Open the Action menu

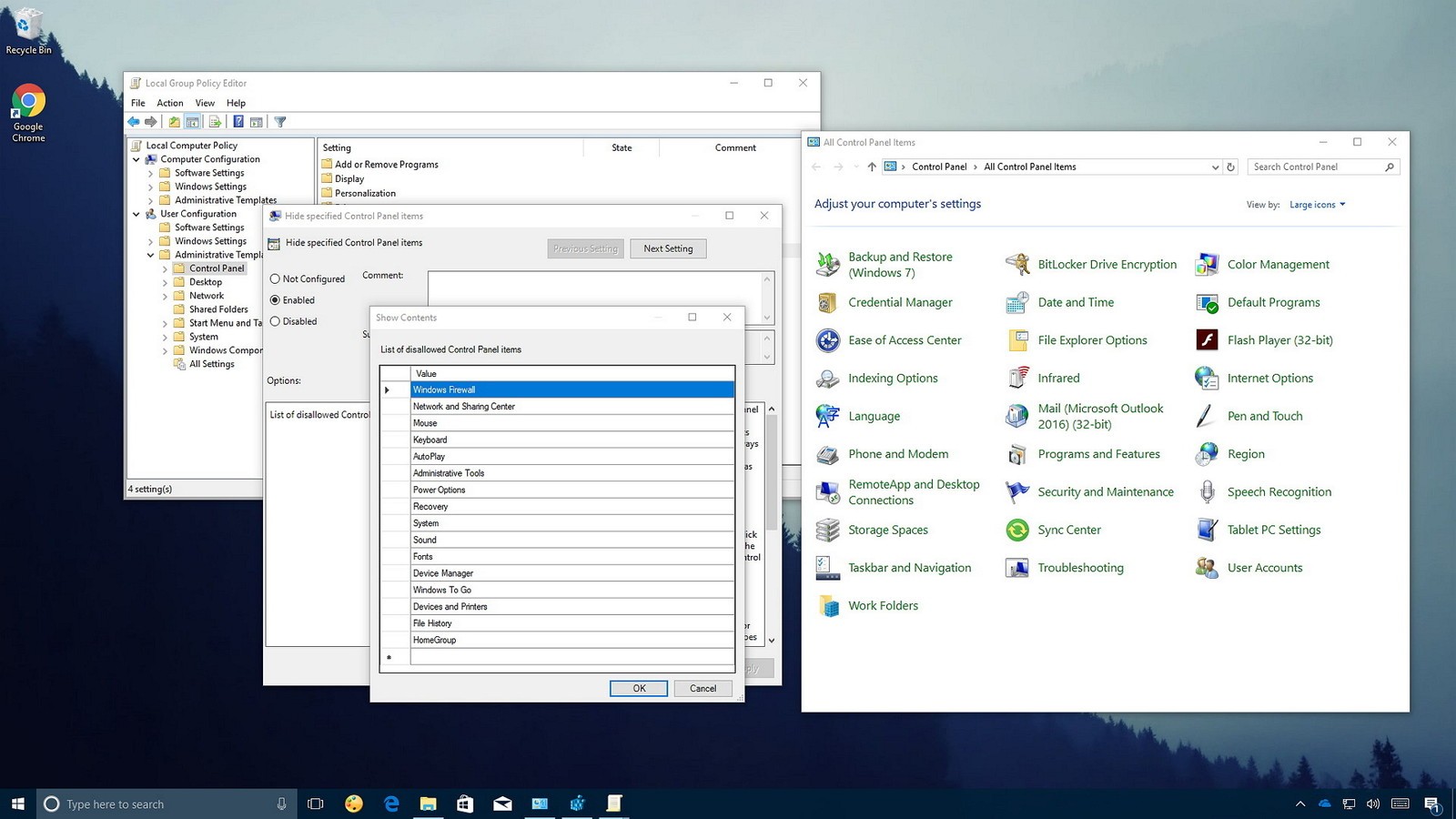tap(169, 103)
